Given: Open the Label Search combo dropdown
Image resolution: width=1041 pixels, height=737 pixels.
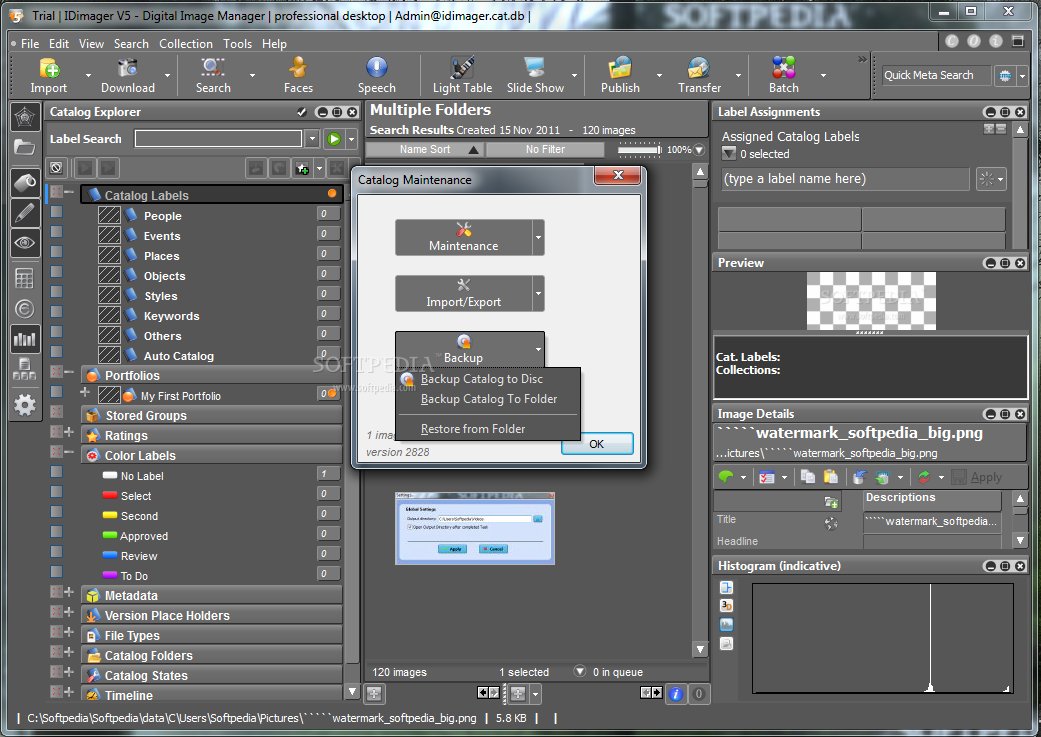Looking at the screenshot, I should click(312, 139).
